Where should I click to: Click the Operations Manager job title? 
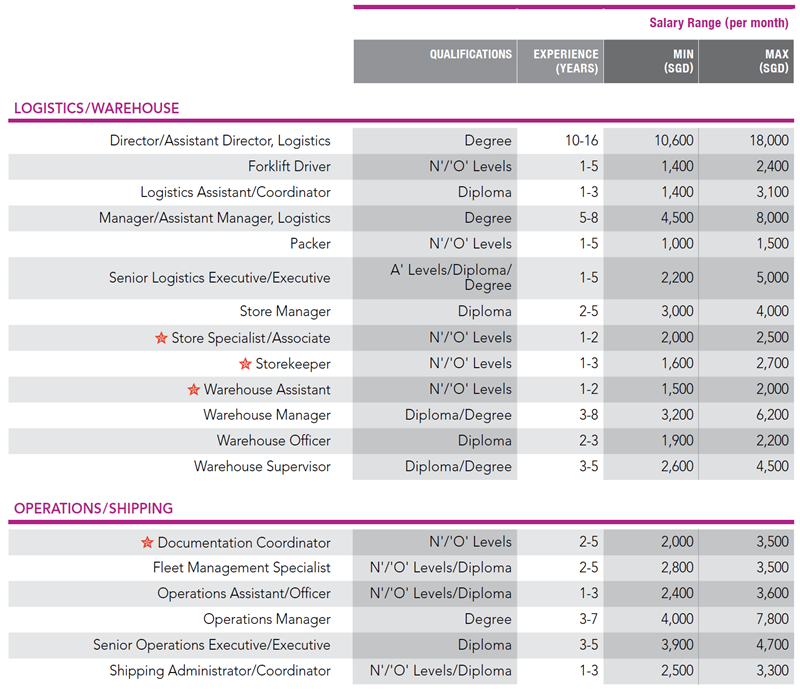[x=267, y=620]
